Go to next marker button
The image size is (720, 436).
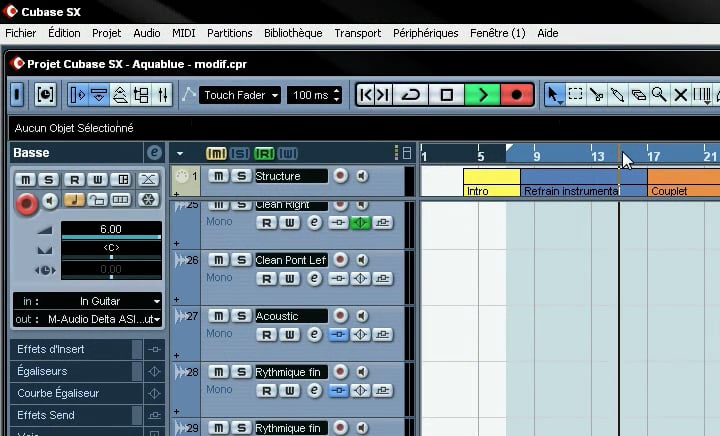point(383,95)
